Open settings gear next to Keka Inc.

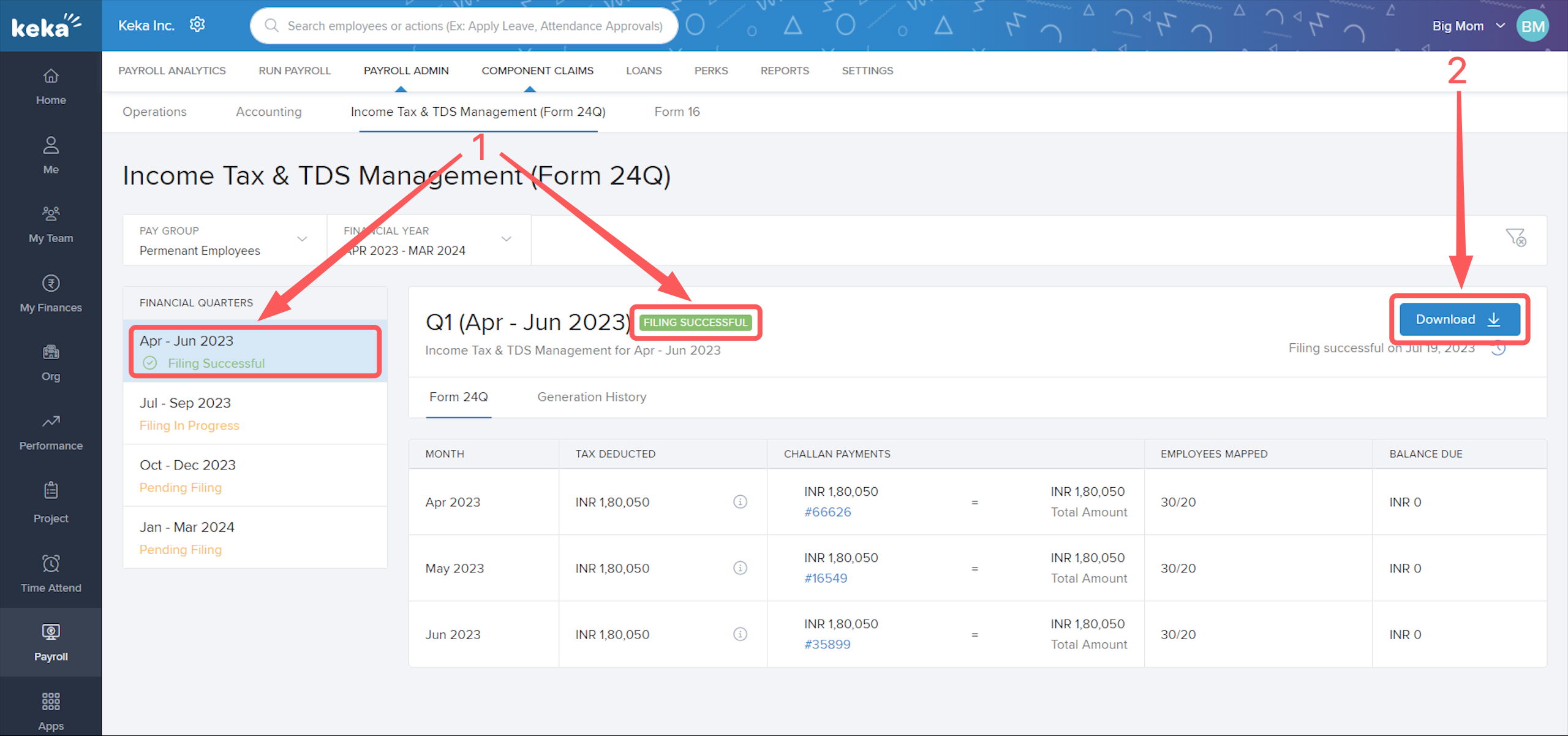tap(197, 25)
